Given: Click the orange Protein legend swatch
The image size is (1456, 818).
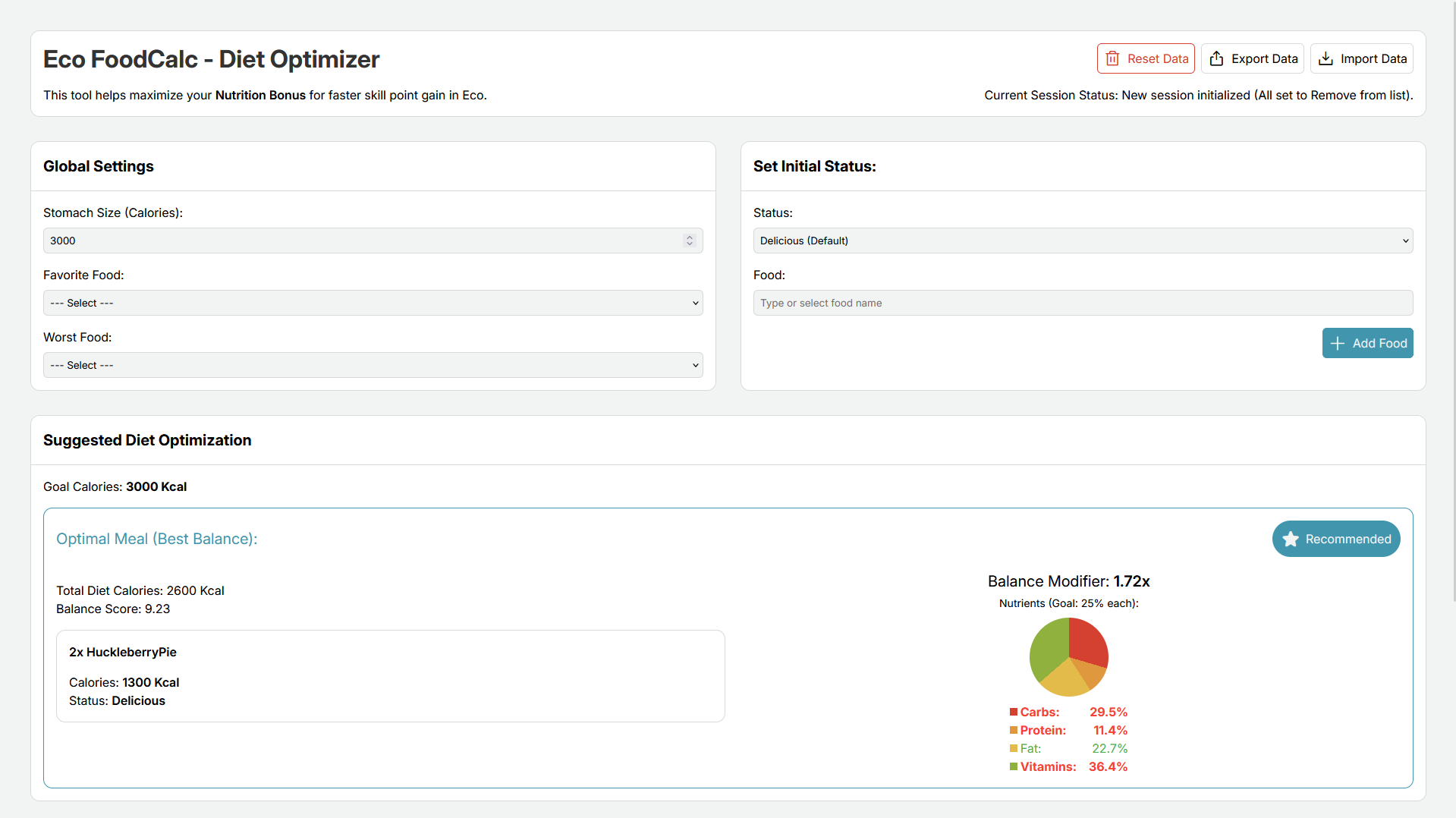Looking at the screenshot, I should [x=1014, y=730].
